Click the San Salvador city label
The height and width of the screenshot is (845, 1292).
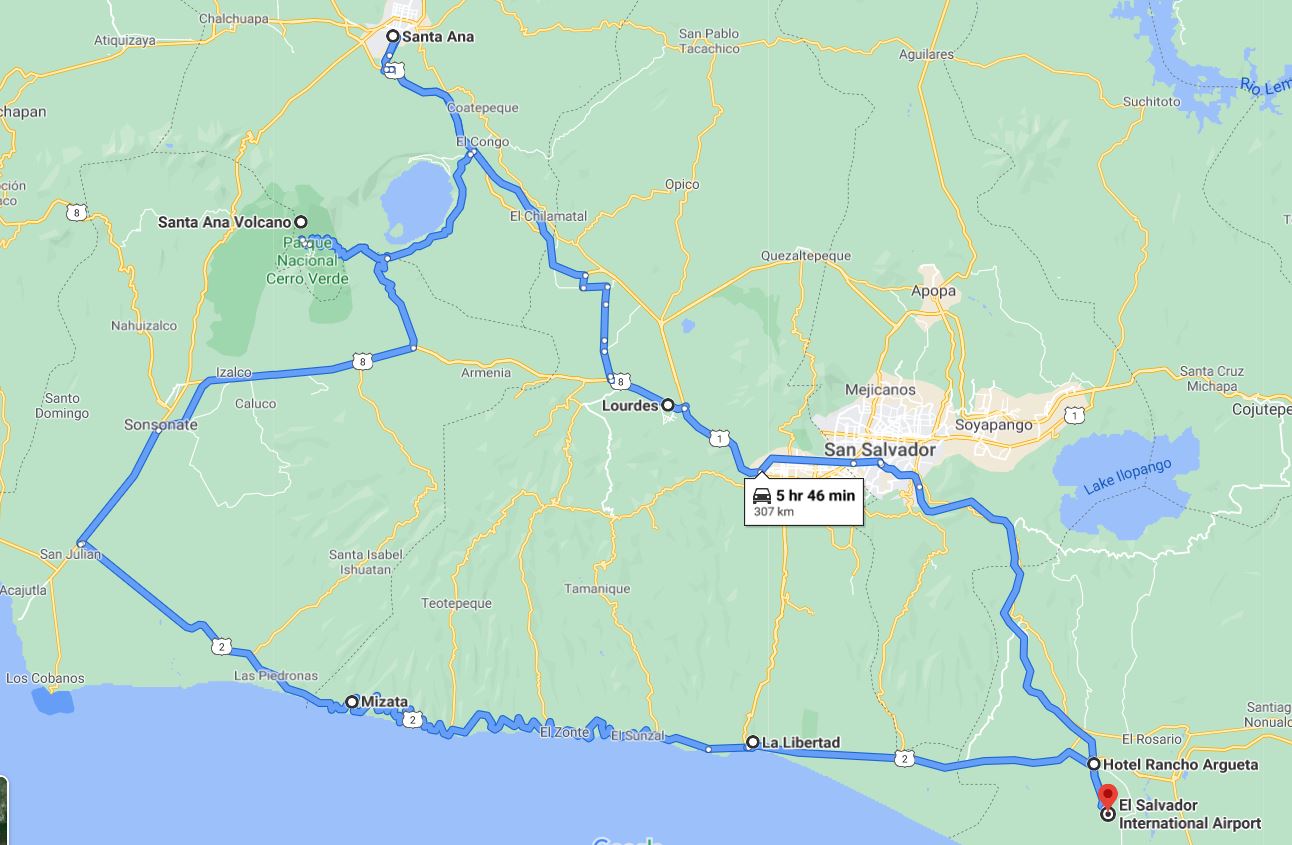pyautogui.click(x=880, y=450)
